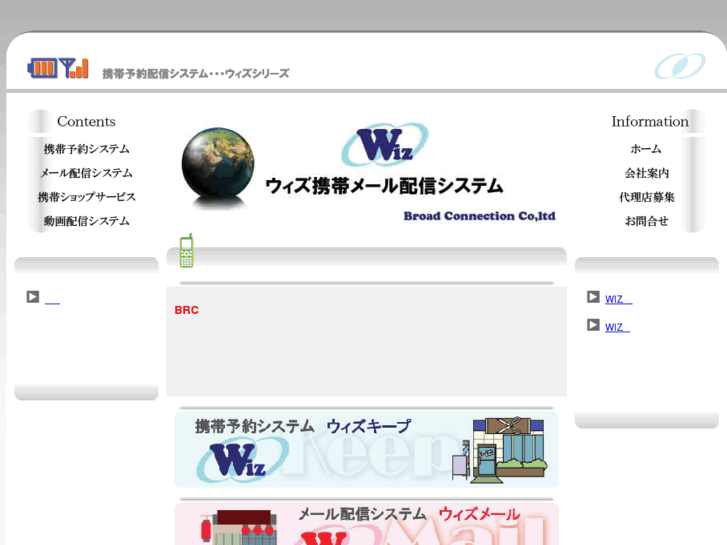Click the short blue link in left panel
Image resolution: width=727 pixels, height=545 pixels.
[x=52, y=301]
